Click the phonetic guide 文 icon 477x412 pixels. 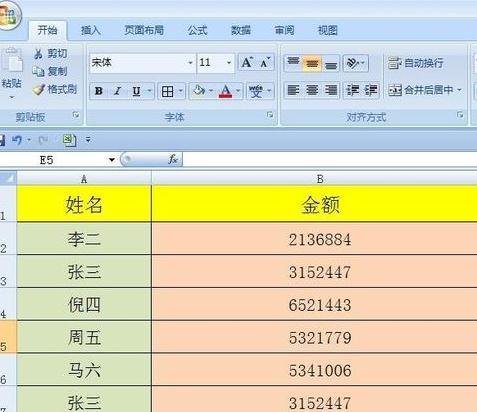click(x=256, y=91)
